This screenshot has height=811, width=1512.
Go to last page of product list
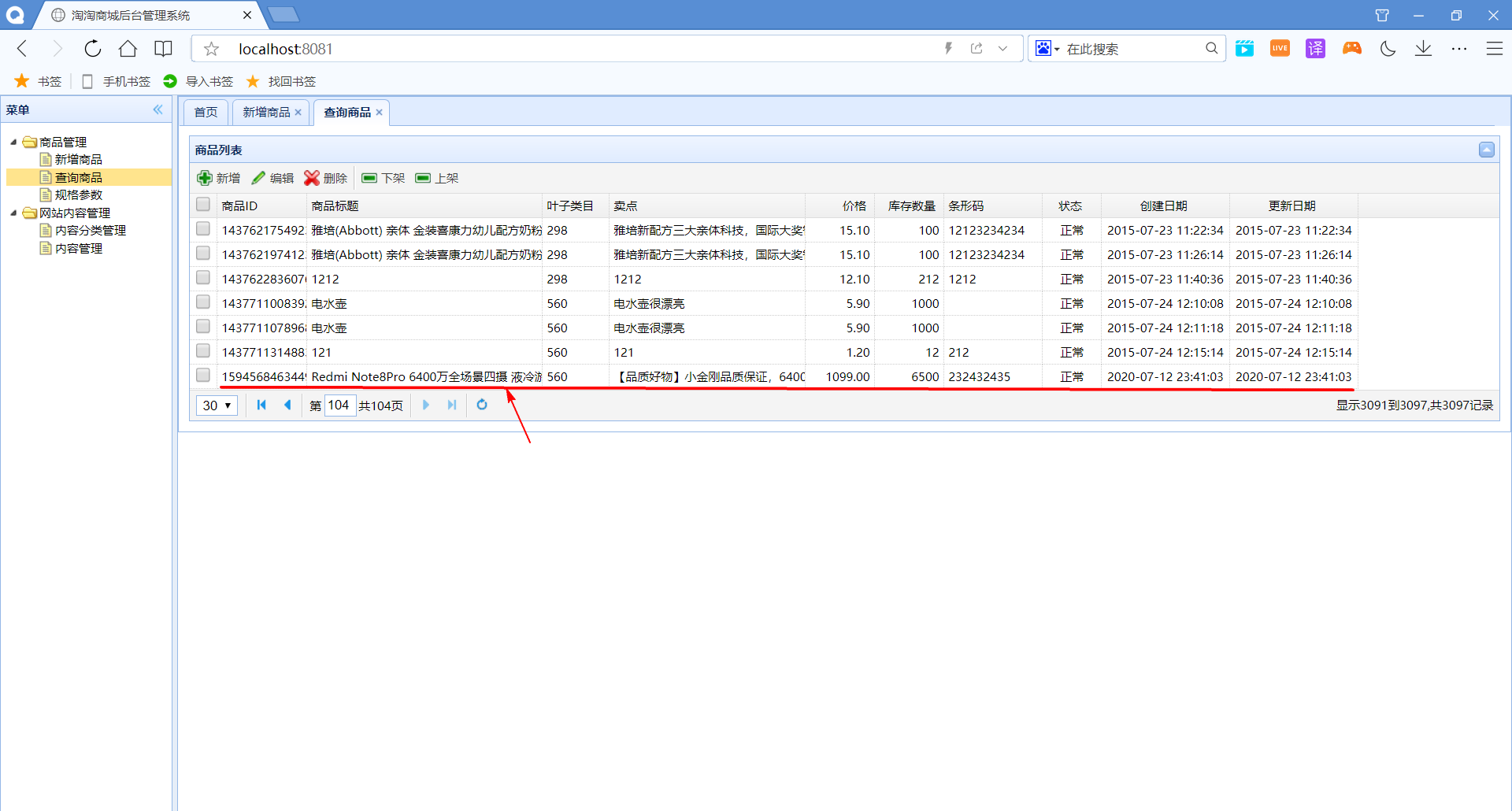pos(452,405)
